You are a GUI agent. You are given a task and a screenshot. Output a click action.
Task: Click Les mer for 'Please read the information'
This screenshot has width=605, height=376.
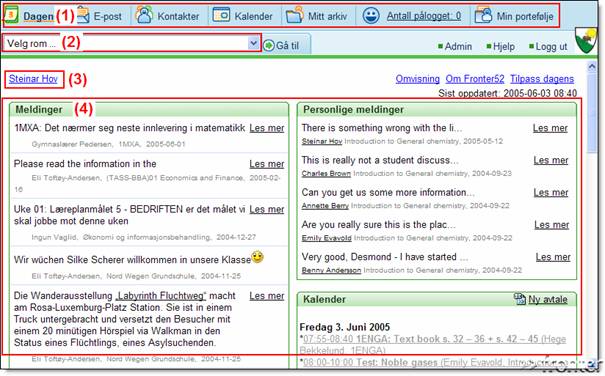(267, 164)
